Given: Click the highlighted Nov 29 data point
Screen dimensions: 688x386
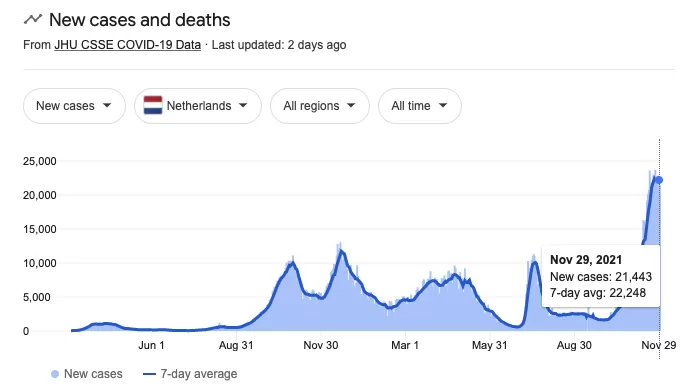Looking at the screenshot, I should coord(659,180).
